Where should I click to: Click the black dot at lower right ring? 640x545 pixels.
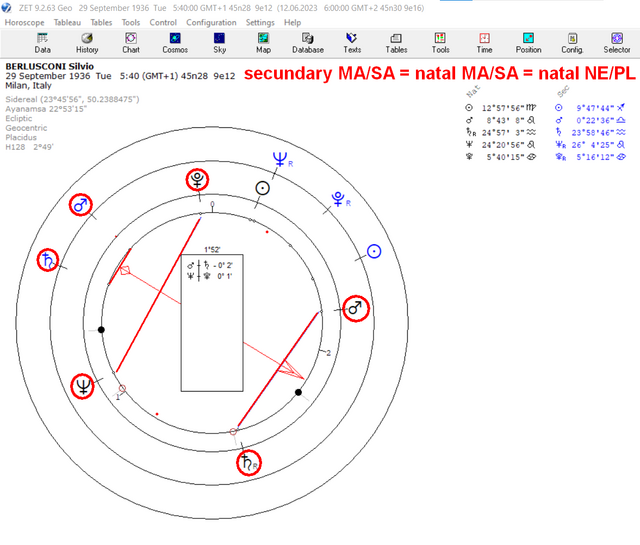point(298,392)
